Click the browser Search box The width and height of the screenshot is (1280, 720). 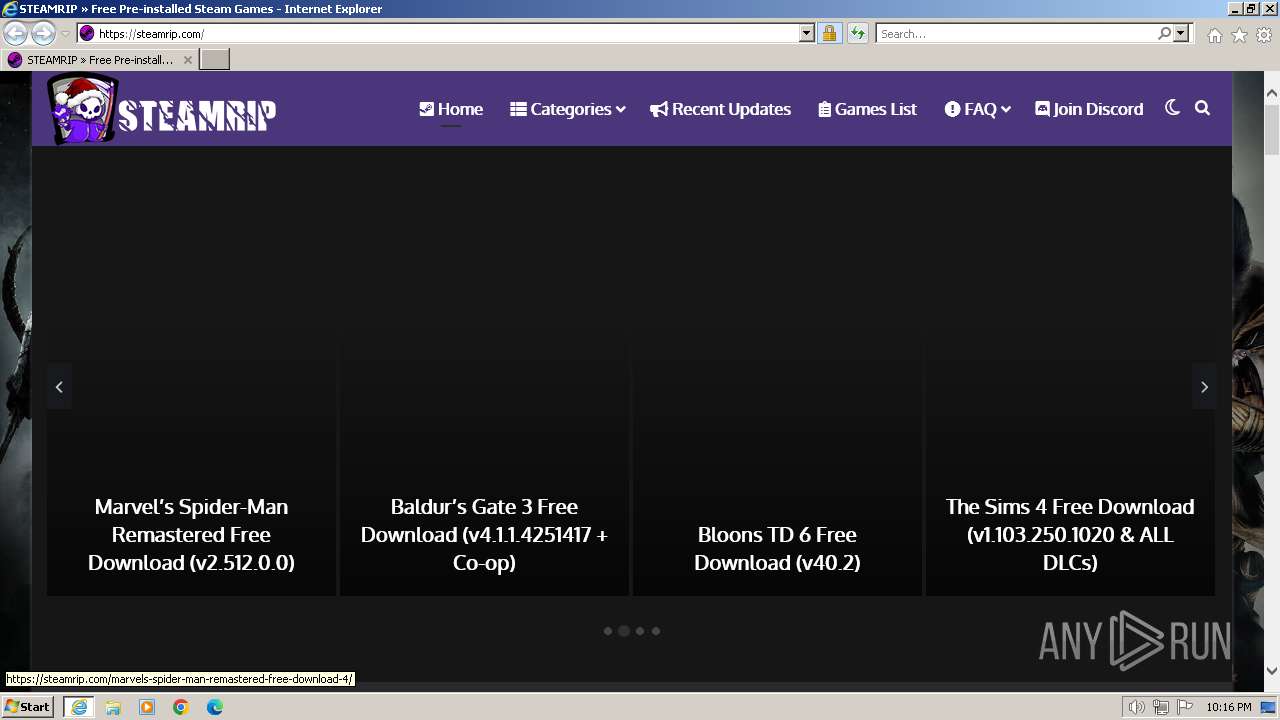point(1016,34)
